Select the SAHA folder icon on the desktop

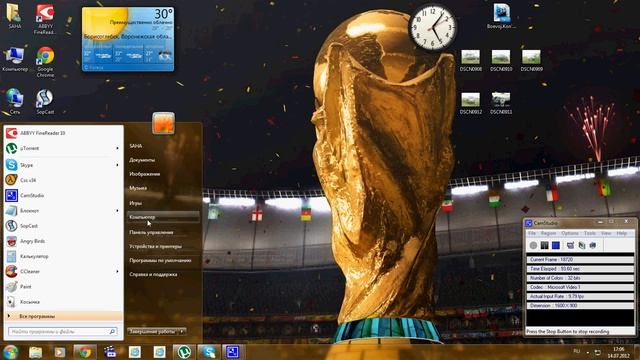[x=15, y=16]
